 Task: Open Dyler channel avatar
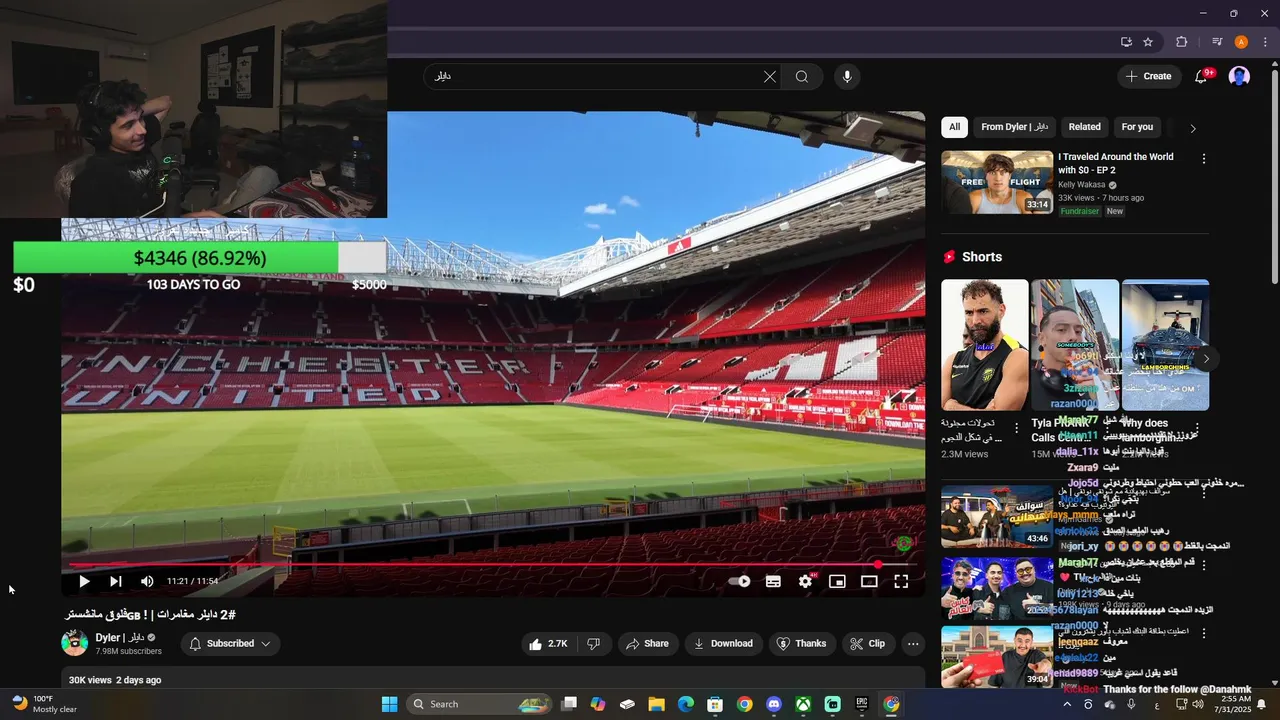click(x=75, y=643)
